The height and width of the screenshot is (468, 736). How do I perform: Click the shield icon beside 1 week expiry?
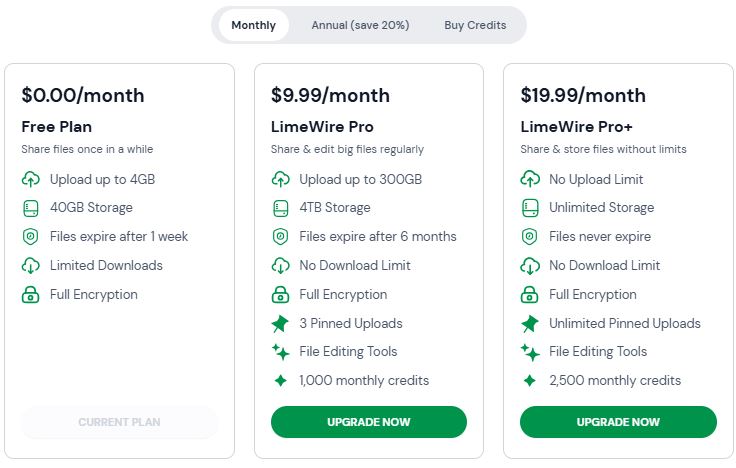coord(31,237)
